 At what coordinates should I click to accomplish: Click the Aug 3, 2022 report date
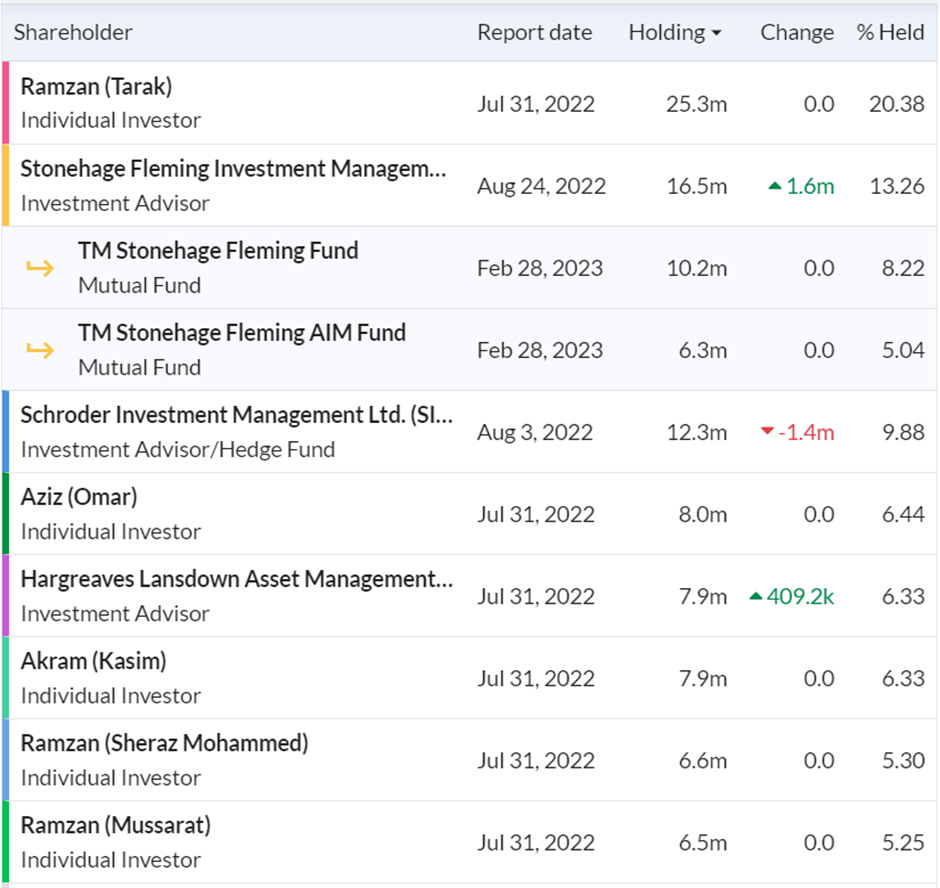535,432
